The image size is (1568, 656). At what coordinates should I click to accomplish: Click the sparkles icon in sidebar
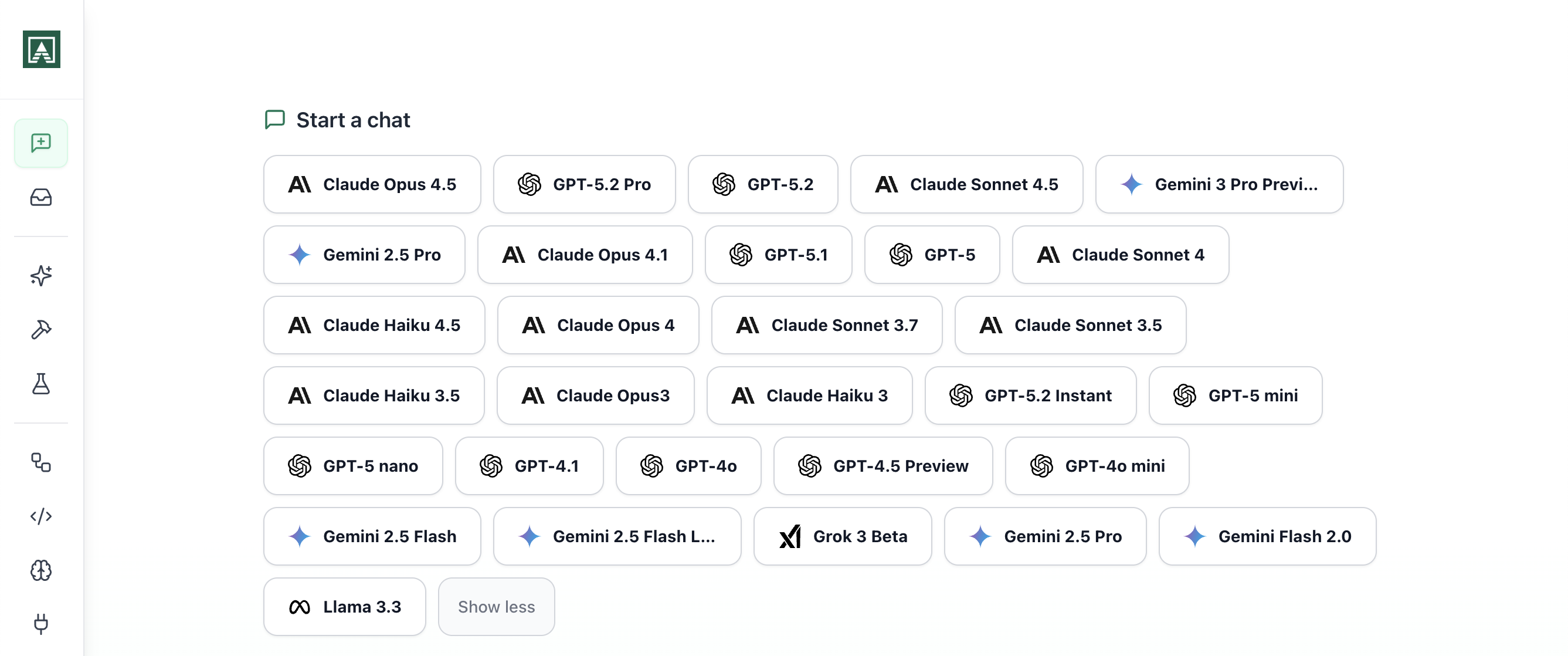pos(41,275)
